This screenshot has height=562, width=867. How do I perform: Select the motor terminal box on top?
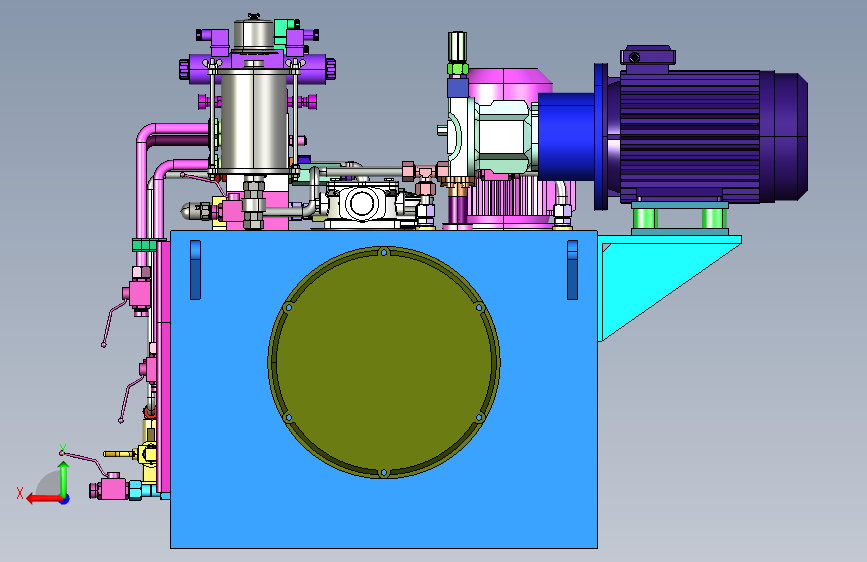click(x=647, y=56)
